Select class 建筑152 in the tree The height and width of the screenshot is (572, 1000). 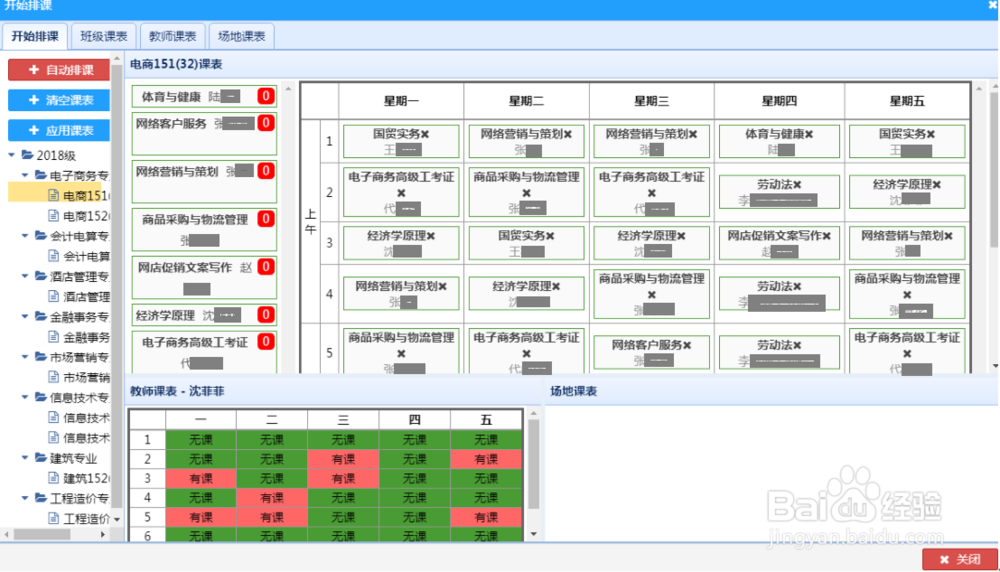coord(86,478)
